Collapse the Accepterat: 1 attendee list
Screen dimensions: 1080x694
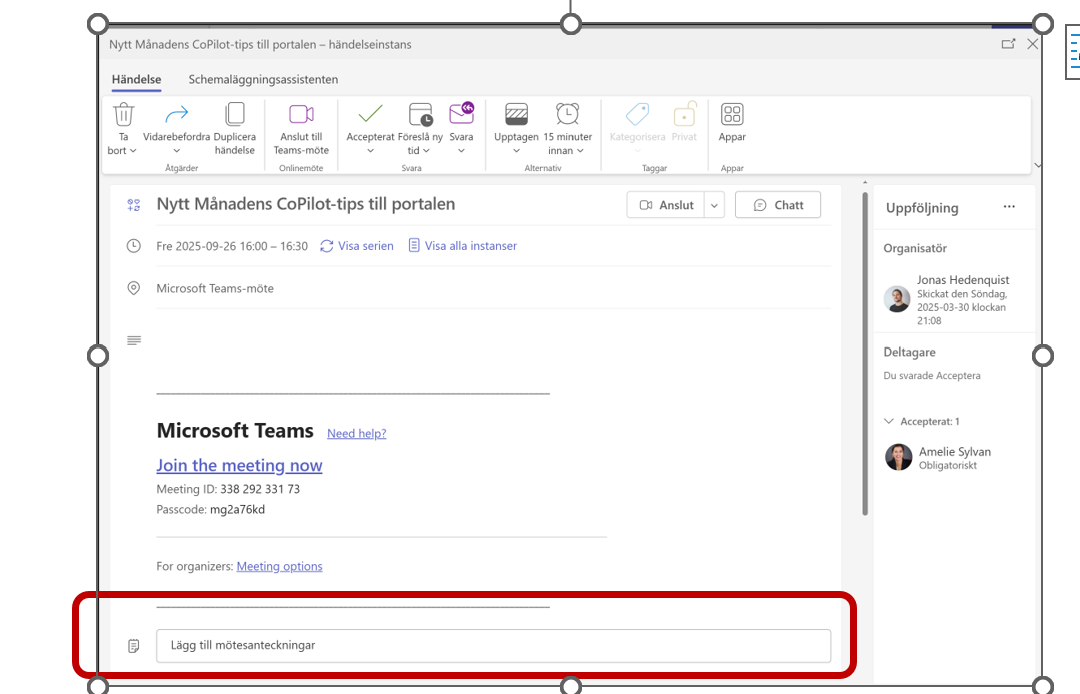tap(889, 421)
